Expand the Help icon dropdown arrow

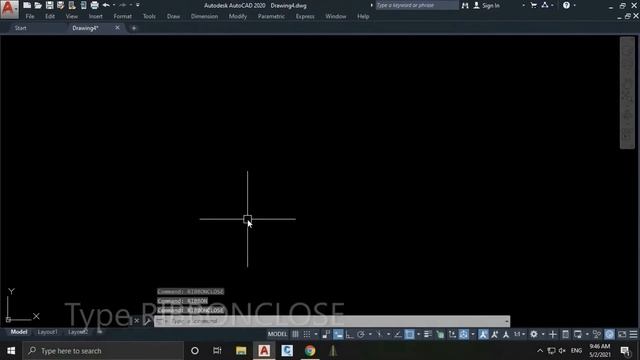[x=575, y=5]
